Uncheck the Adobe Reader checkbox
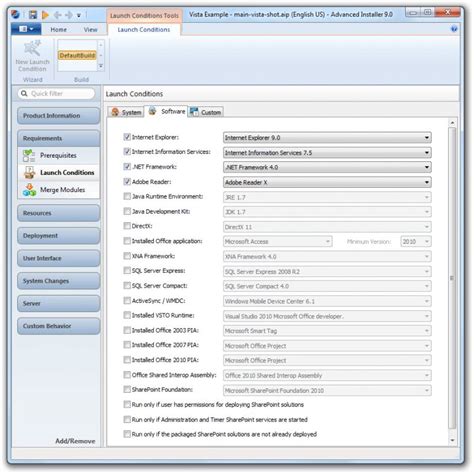Viewport: 474px width, 474px height. point(127,181)
